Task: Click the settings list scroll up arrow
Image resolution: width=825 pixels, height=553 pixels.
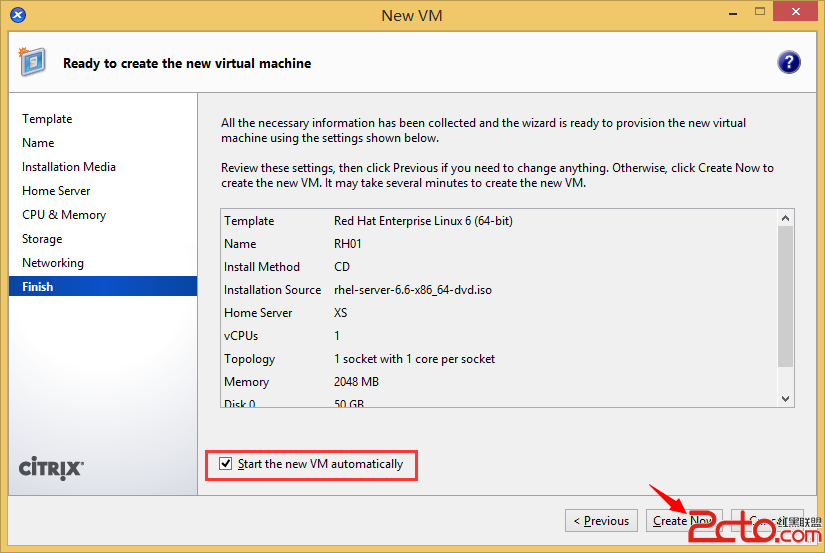Action: 786,218
